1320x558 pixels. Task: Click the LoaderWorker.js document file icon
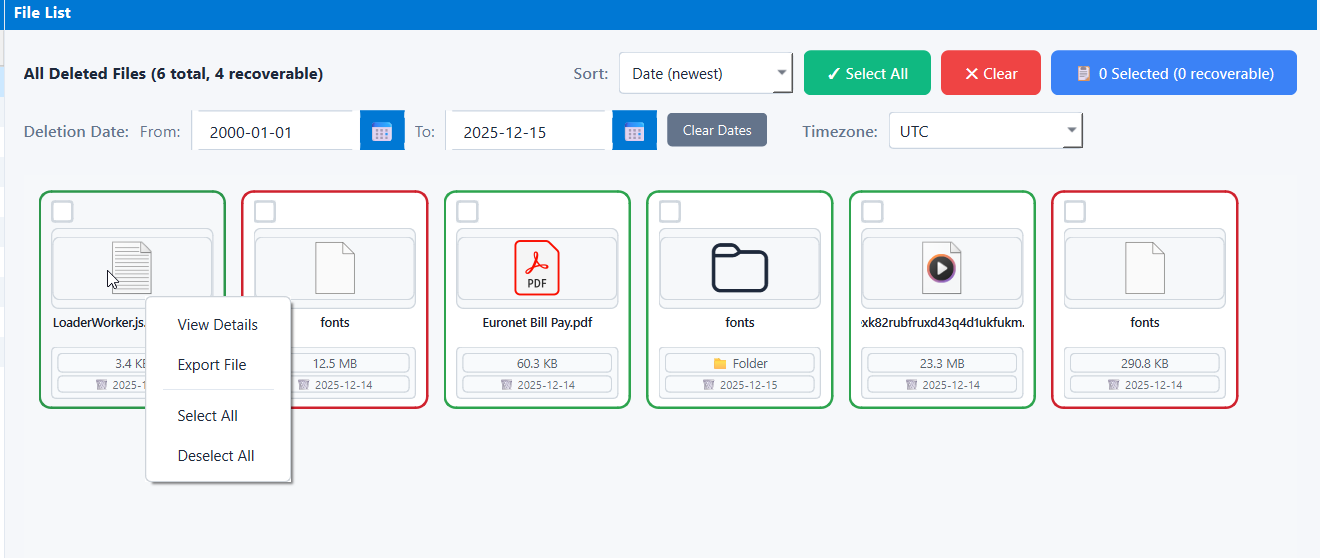(x=132, y=268)
